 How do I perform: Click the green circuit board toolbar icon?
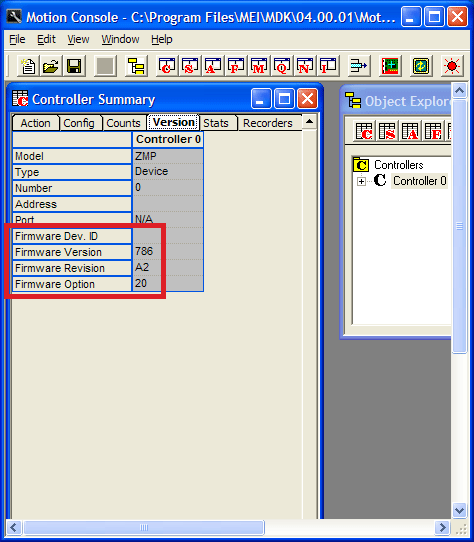point(390,66)
